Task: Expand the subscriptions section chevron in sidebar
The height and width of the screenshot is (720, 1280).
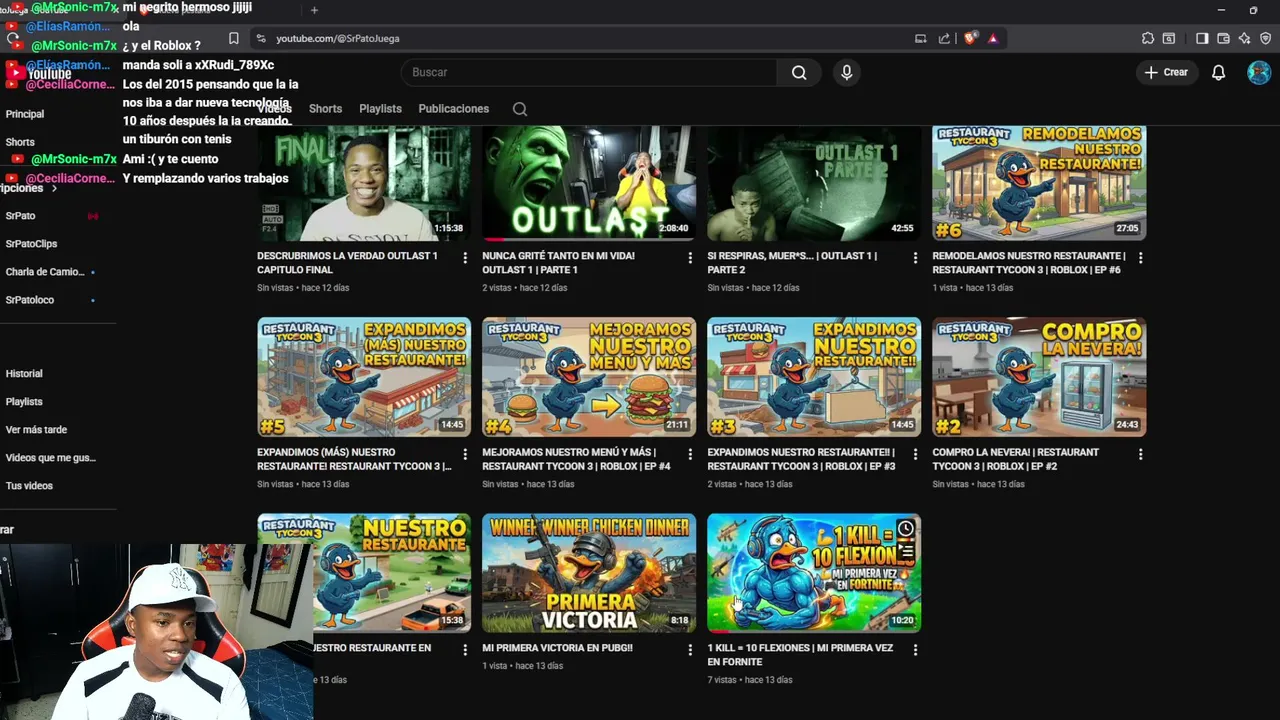Action: pos(54,188)
